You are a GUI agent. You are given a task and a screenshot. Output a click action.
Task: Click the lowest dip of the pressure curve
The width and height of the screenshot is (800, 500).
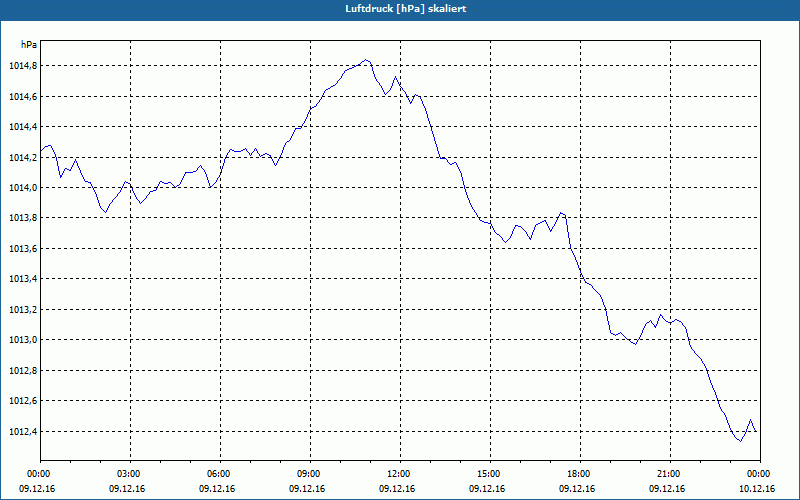[740, 441]
